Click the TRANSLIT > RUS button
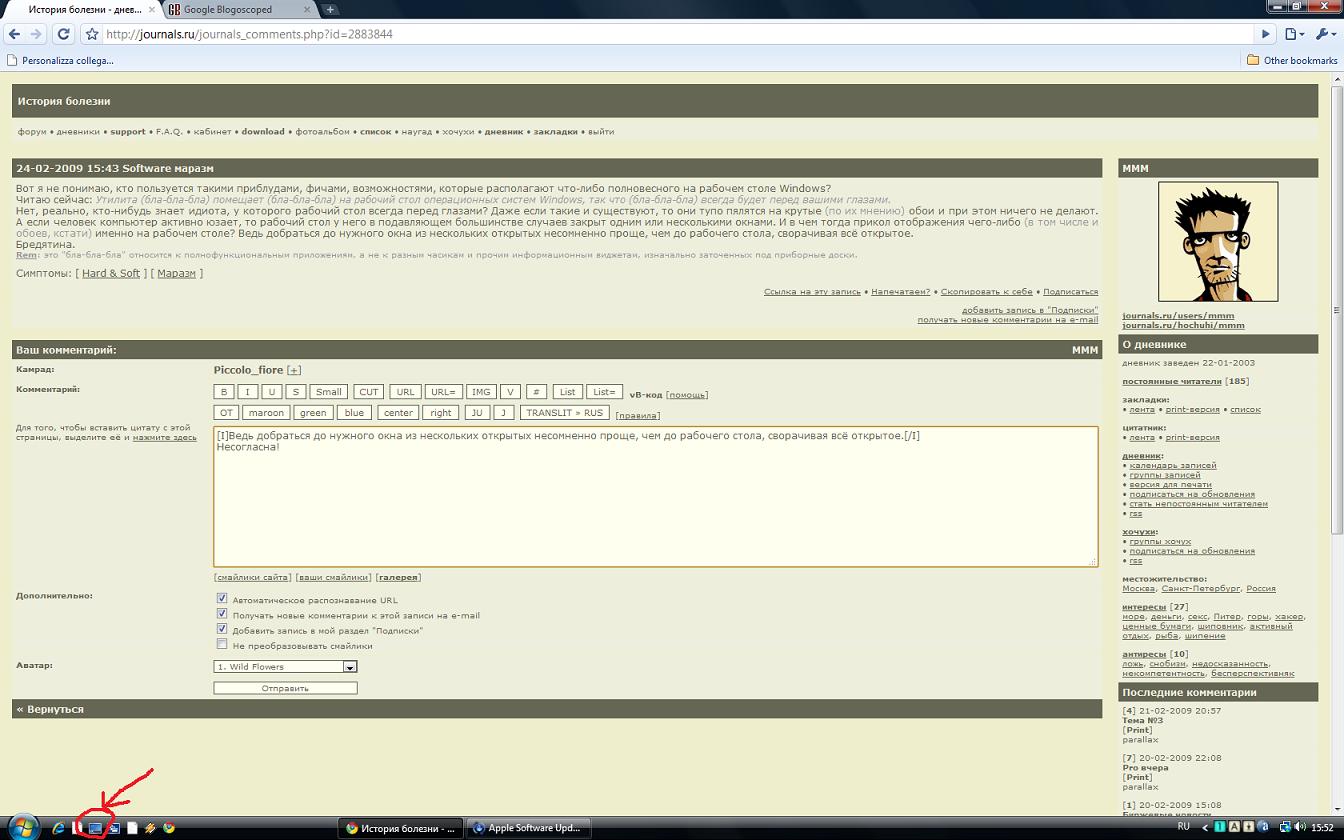Screen dimensions: 1344x840 tap(564, 413)
